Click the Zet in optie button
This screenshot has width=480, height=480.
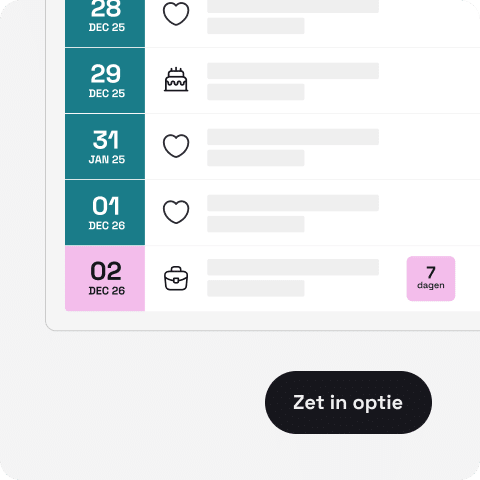tap(348, 402)
